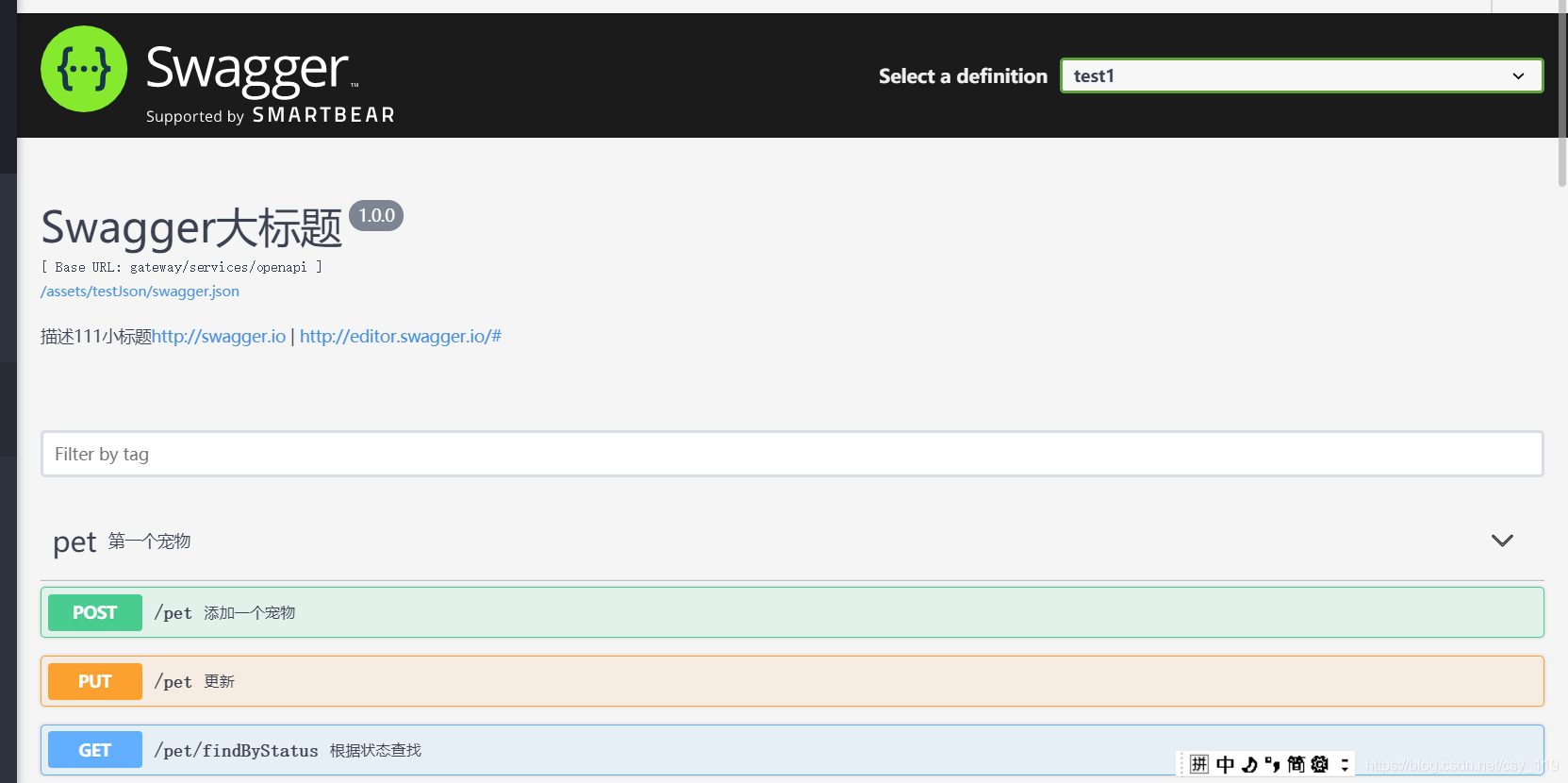Switch IME '简' simplified/traditional mode
Viewport: 1568px width, 783px height.
pyautogui.click(x=1296, y=764)
